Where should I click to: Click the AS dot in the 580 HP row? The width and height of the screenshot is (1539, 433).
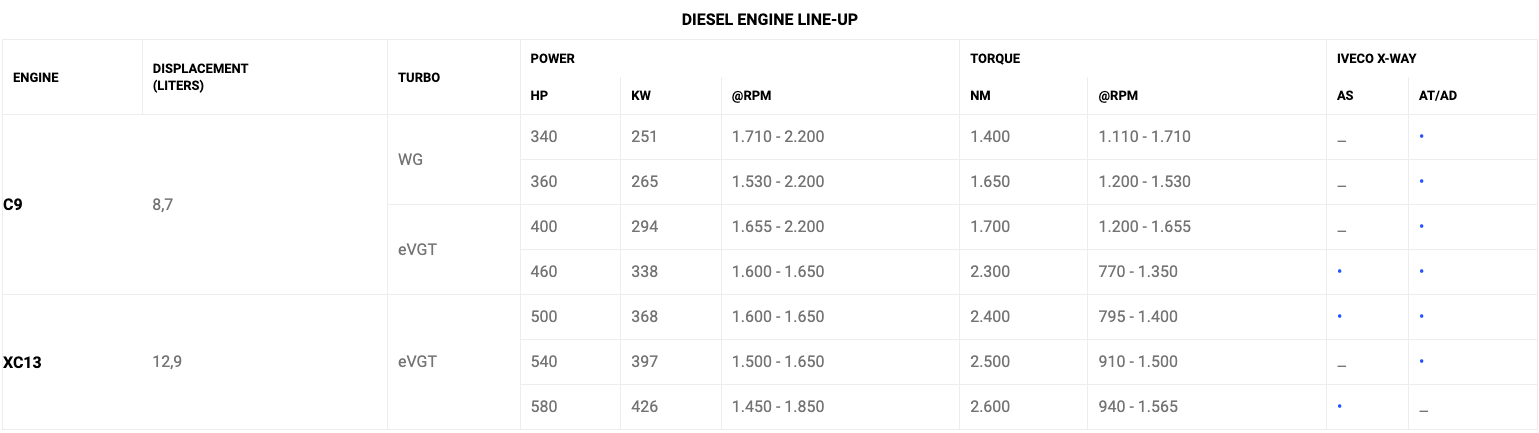click(x=1339, y=406)
